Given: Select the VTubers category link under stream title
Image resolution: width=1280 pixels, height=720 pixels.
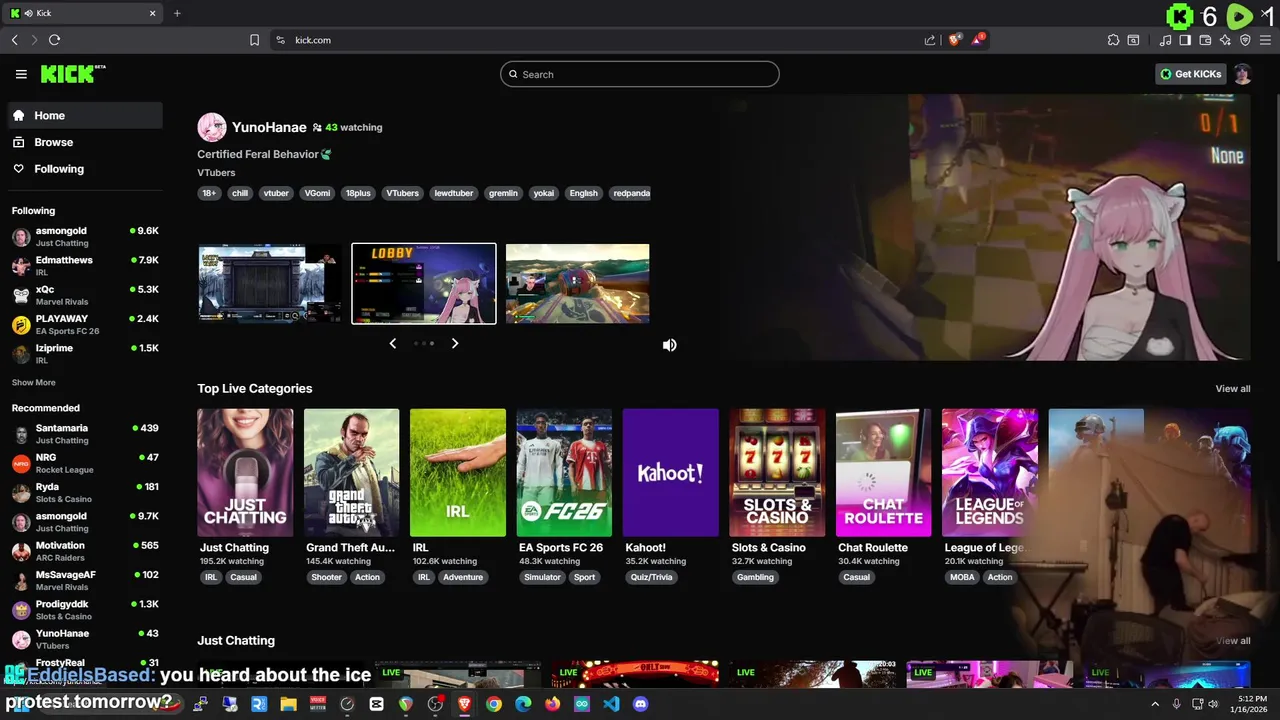Looking at the screenshot, I should [216, 173].
